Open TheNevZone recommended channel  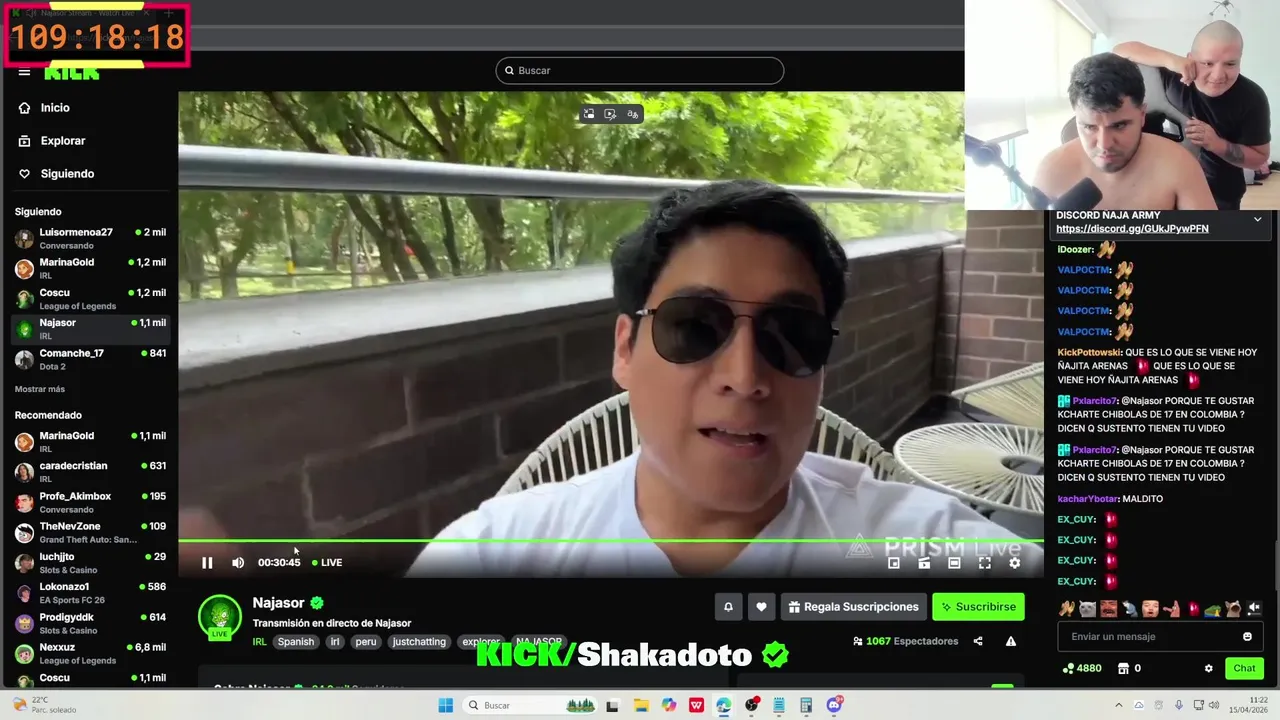[90, 532]
